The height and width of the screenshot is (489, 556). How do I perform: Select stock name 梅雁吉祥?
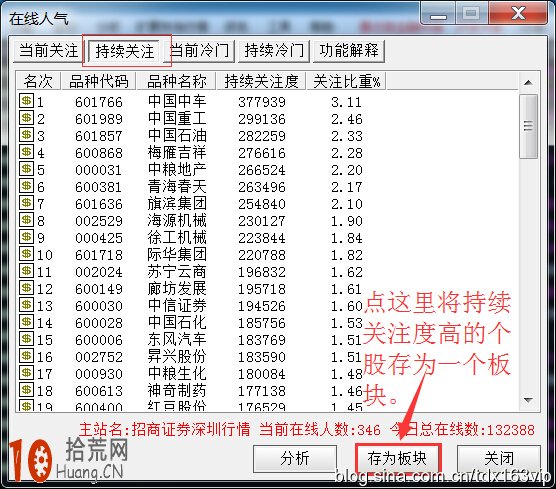pos(177,153)
